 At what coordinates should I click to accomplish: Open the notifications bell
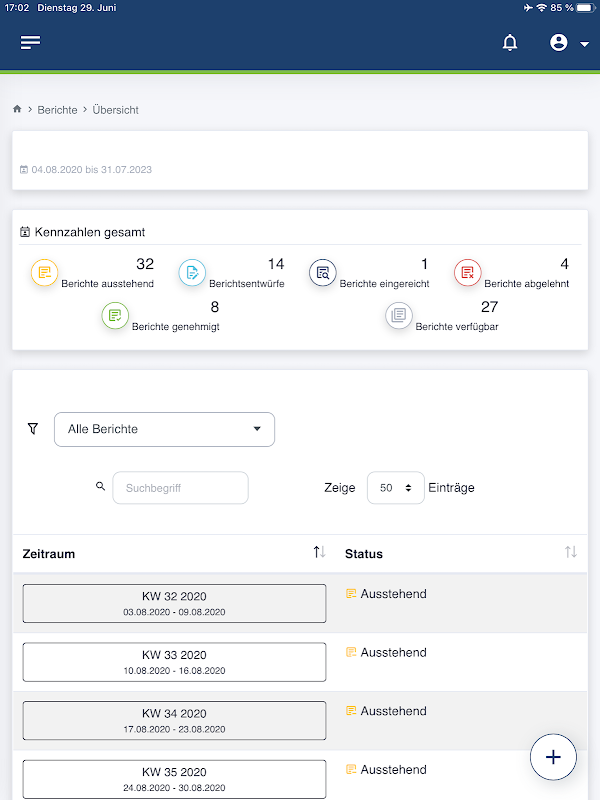[x=510, y=42]
